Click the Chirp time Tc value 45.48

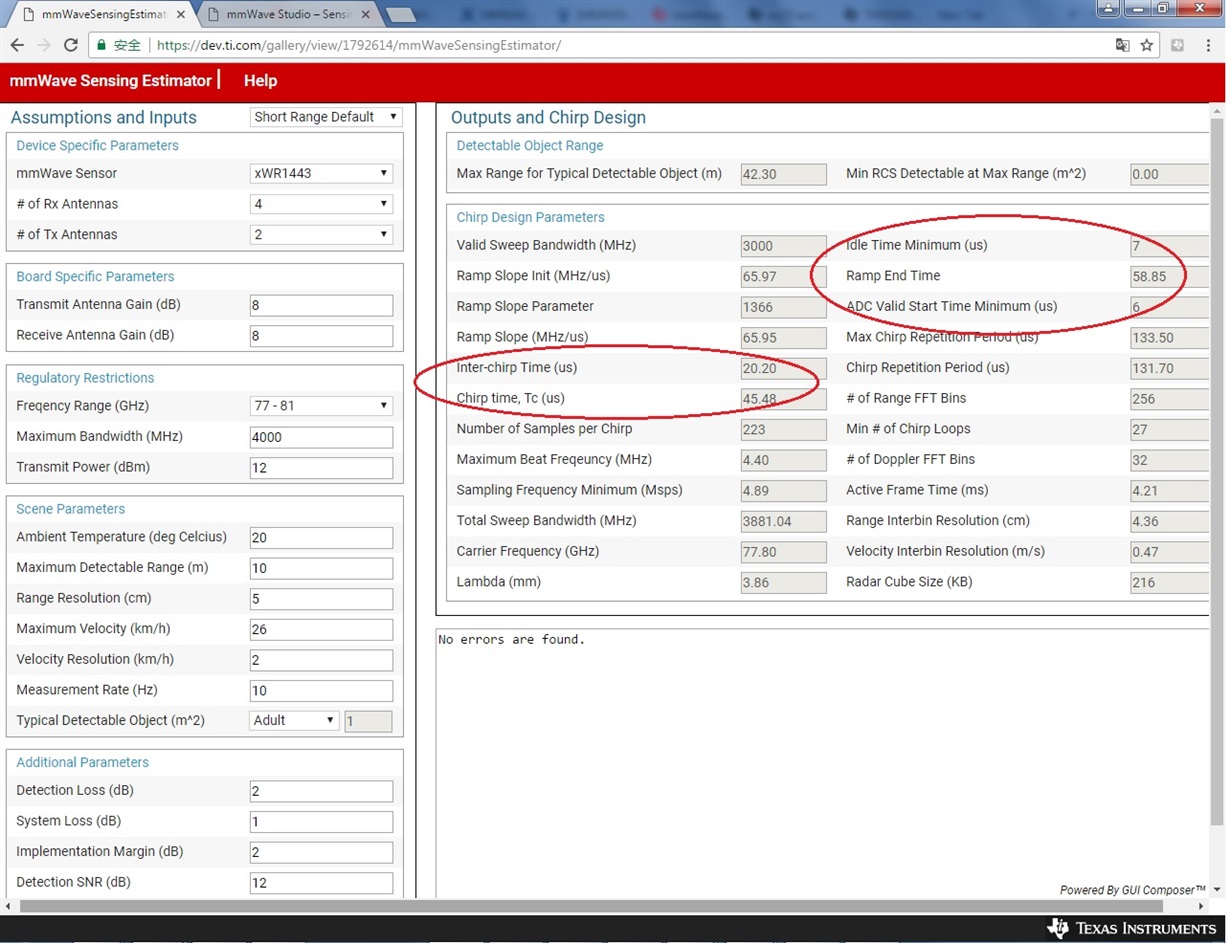(x=784, y=399)
